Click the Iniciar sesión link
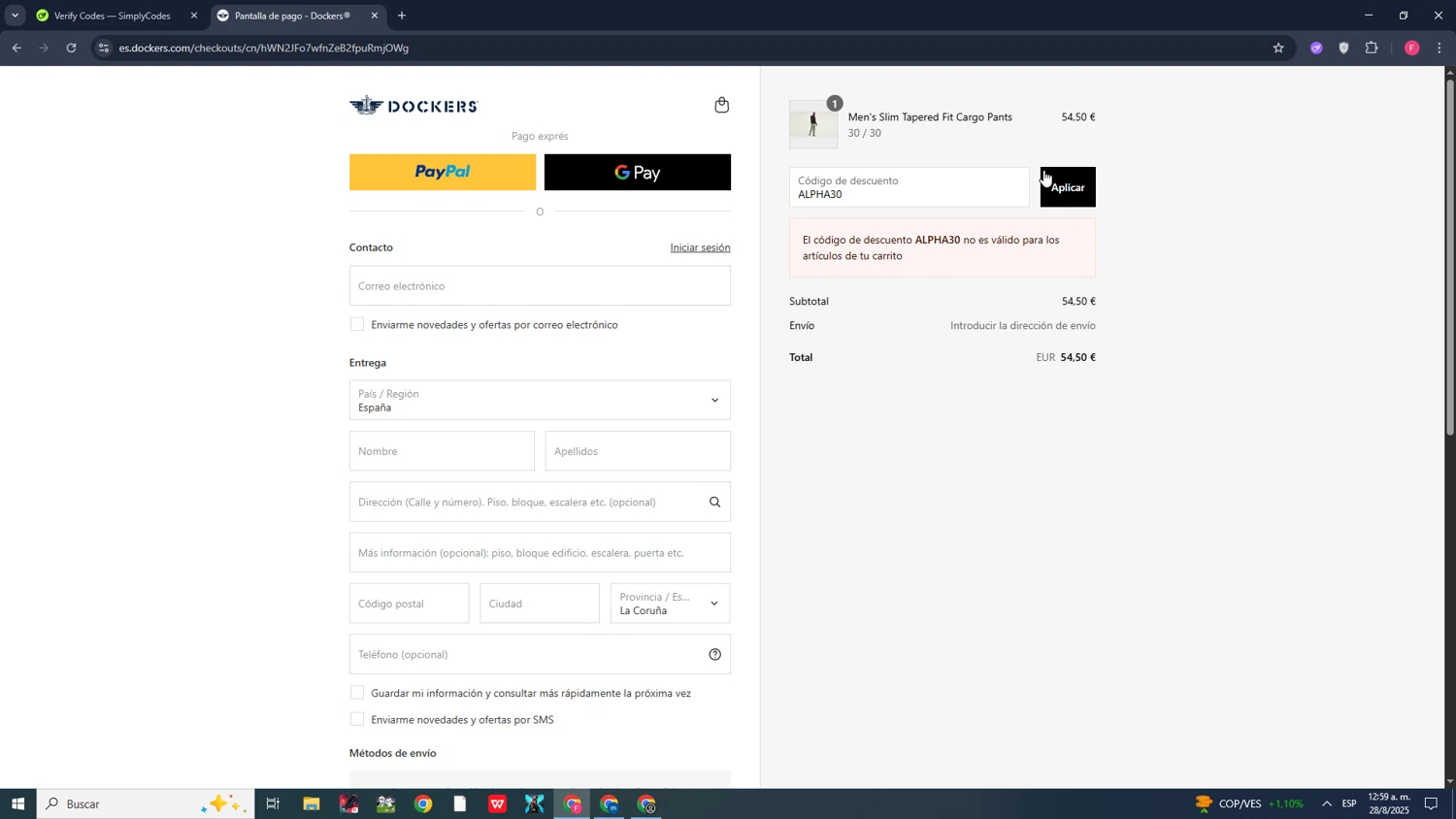 (700, 247)
